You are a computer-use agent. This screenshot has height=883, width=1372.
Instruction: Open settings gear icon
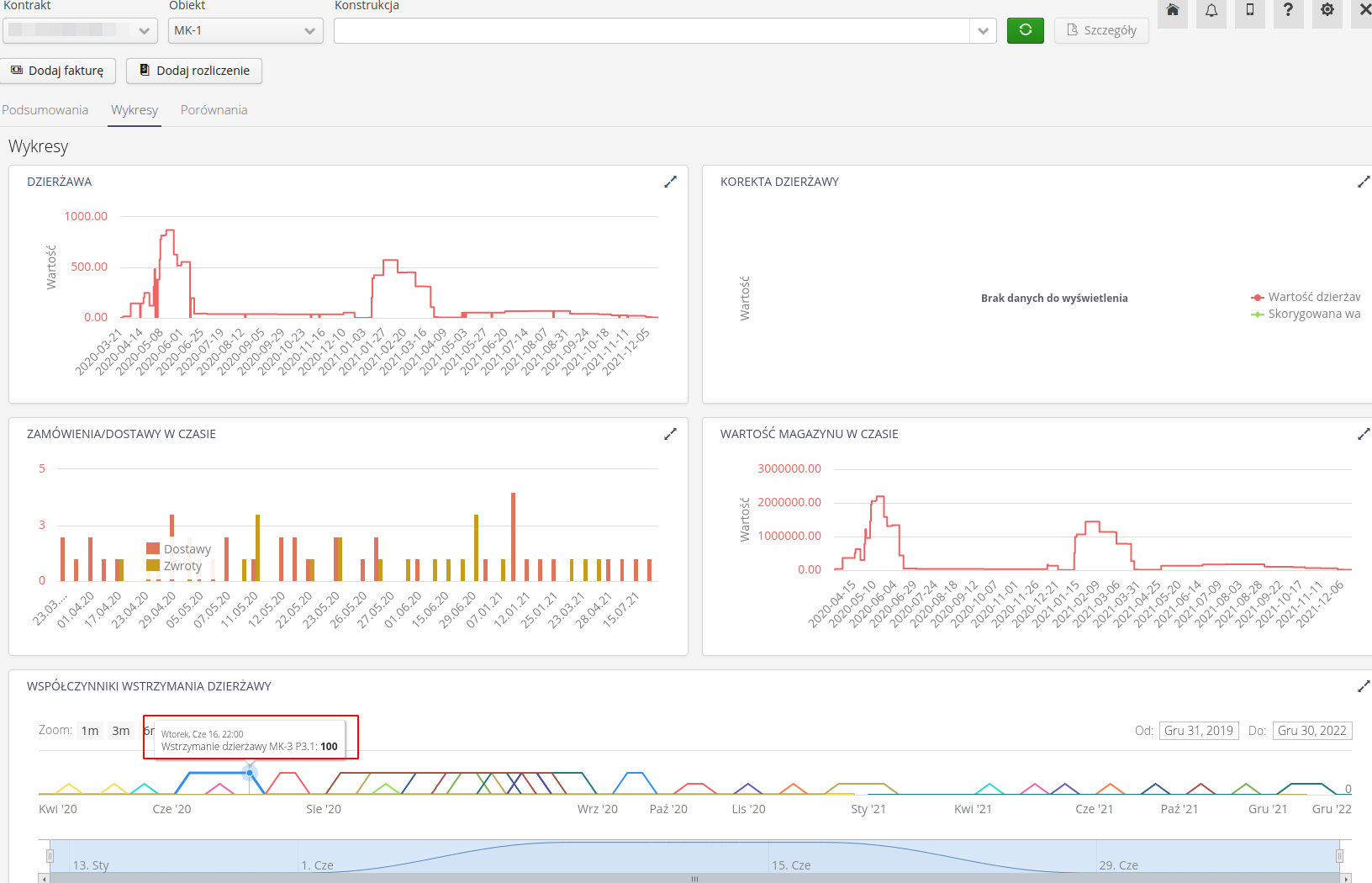(1327, 11)
